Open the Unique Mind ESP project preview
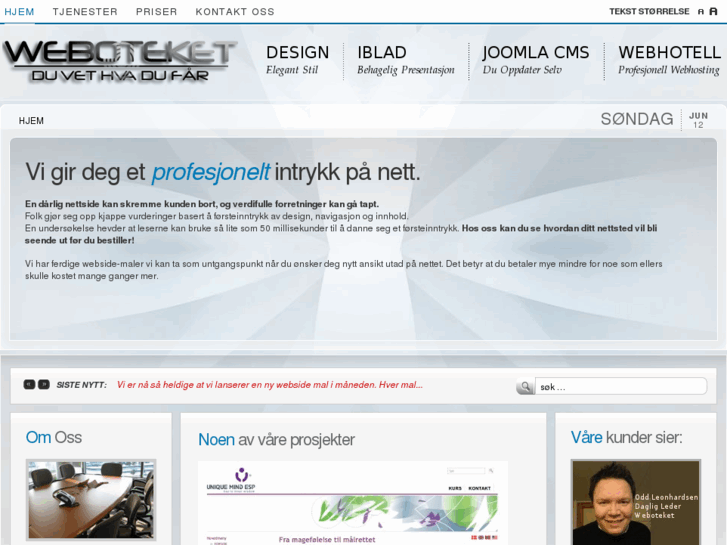 click(x=352, y=503)
